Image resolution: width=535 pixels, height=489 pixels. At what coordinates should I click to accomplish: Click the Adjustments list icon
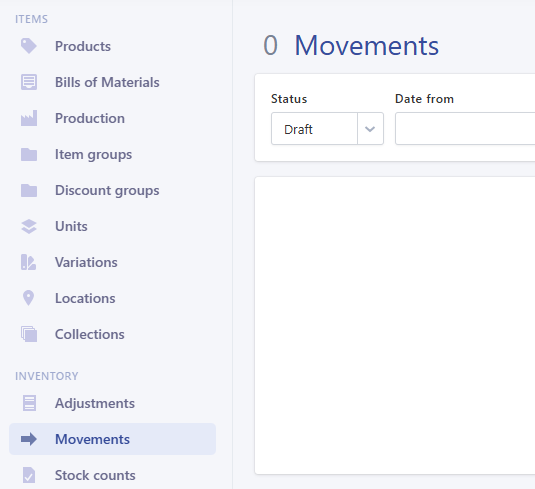click(x=29, y=403)
